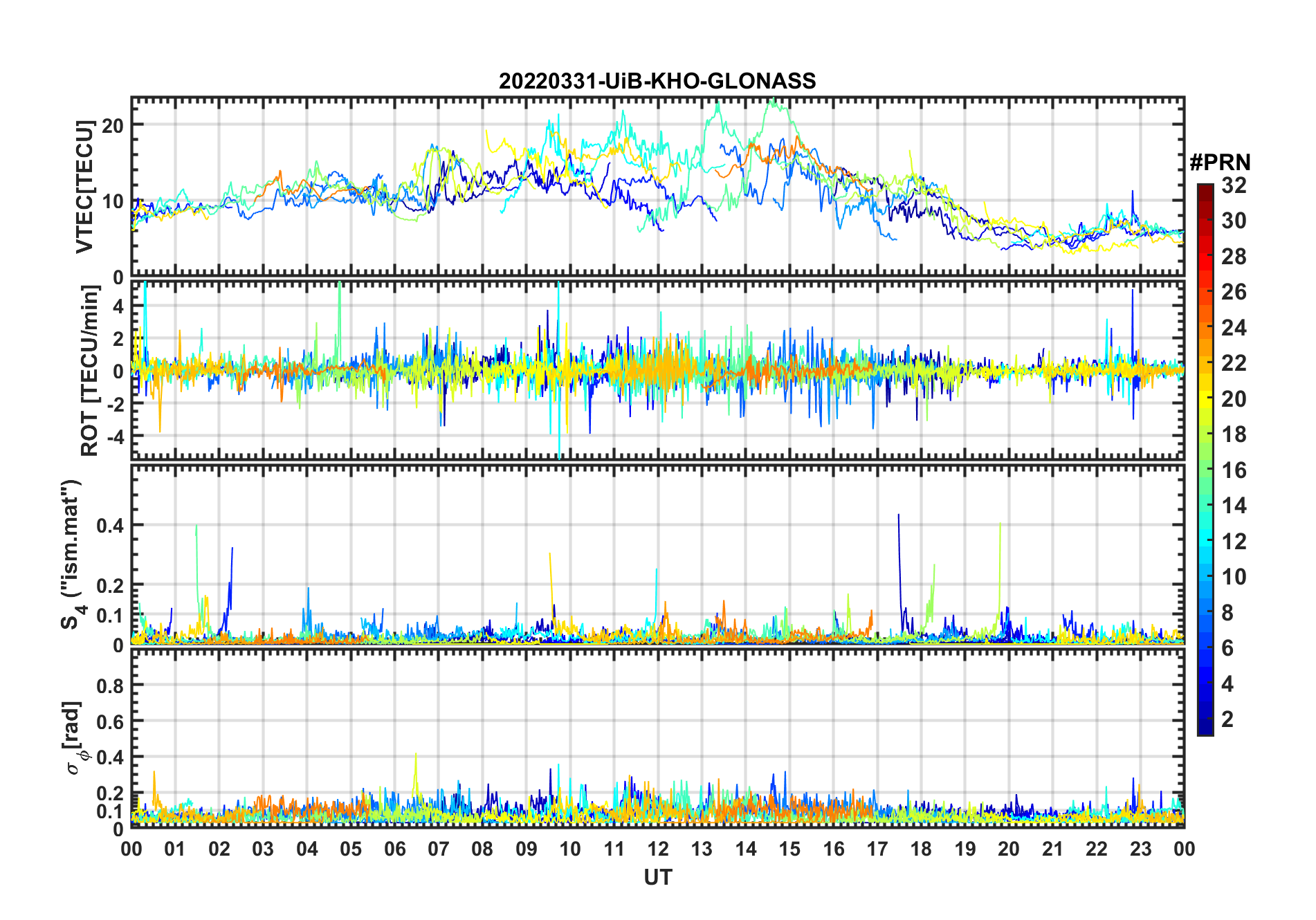Click the VTEC y-axis tick 20
Screen dimensions: 1316x920
(x=113, y=125)
